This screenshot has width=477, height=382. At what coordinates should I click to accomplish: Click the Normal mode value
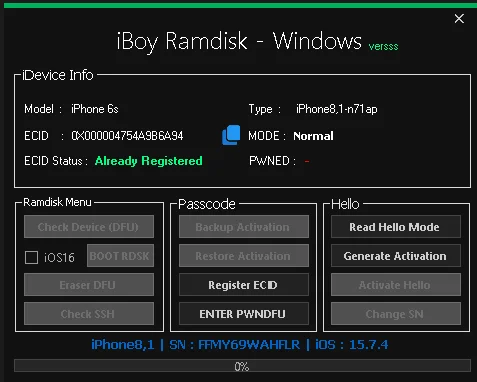tap(313, 136)
